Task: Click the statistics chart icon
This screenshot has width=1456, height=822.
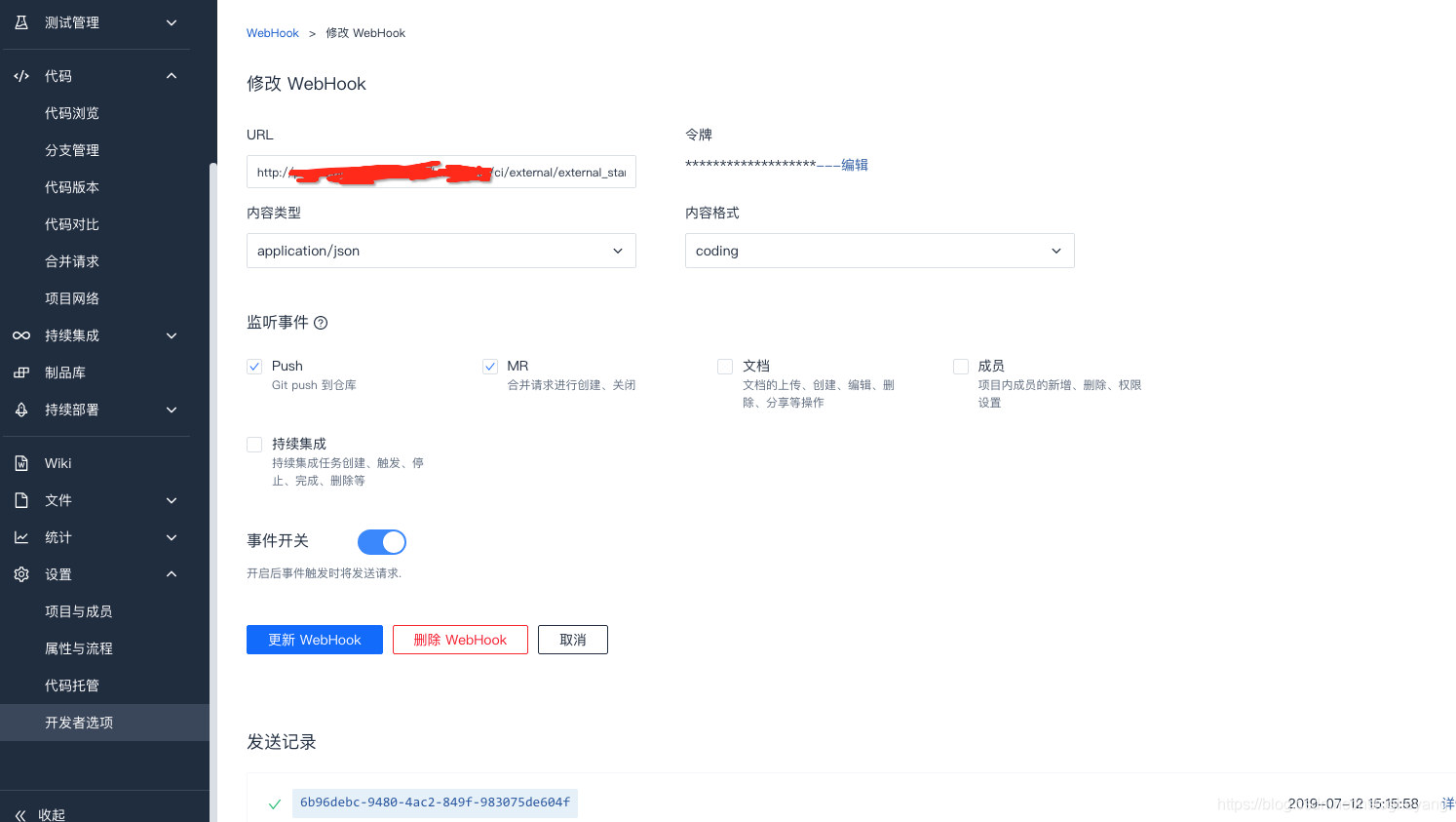Action: click(x=21, y=537)
